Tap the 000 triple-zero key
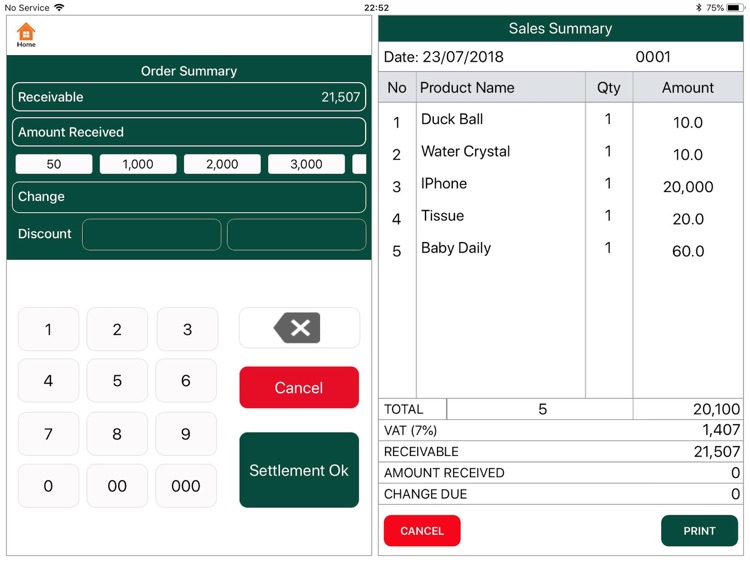 click(186, 486)
